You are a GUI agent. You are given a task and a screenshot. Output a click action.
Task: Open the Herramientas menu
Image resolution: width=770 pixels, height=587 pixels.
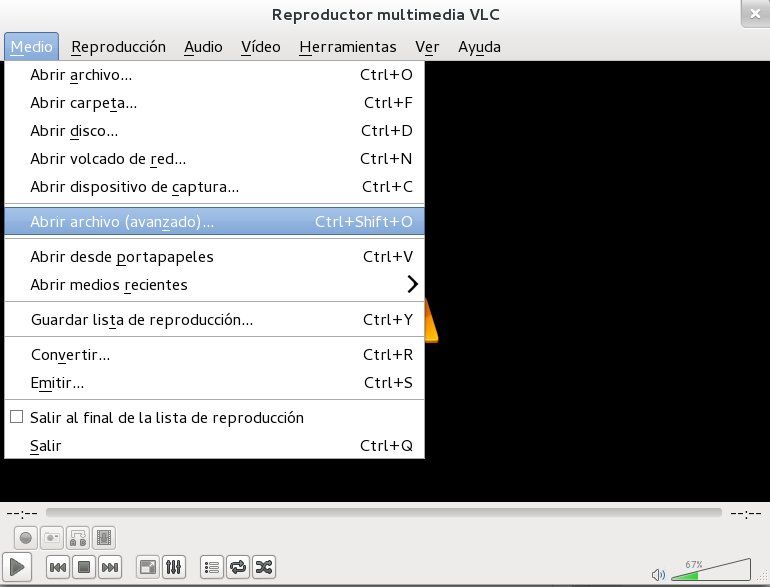pos(348,47)
